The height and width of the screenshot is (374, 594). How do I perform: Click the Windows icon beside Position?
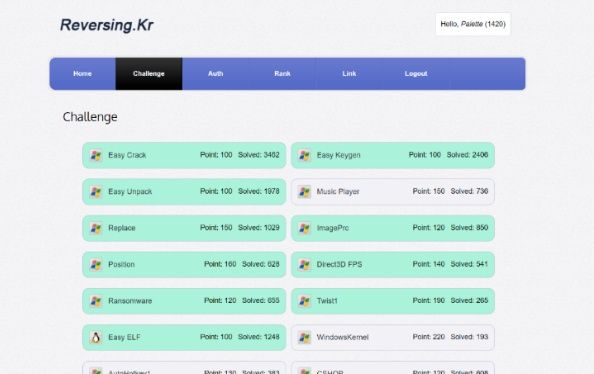[x=95, y=264]
